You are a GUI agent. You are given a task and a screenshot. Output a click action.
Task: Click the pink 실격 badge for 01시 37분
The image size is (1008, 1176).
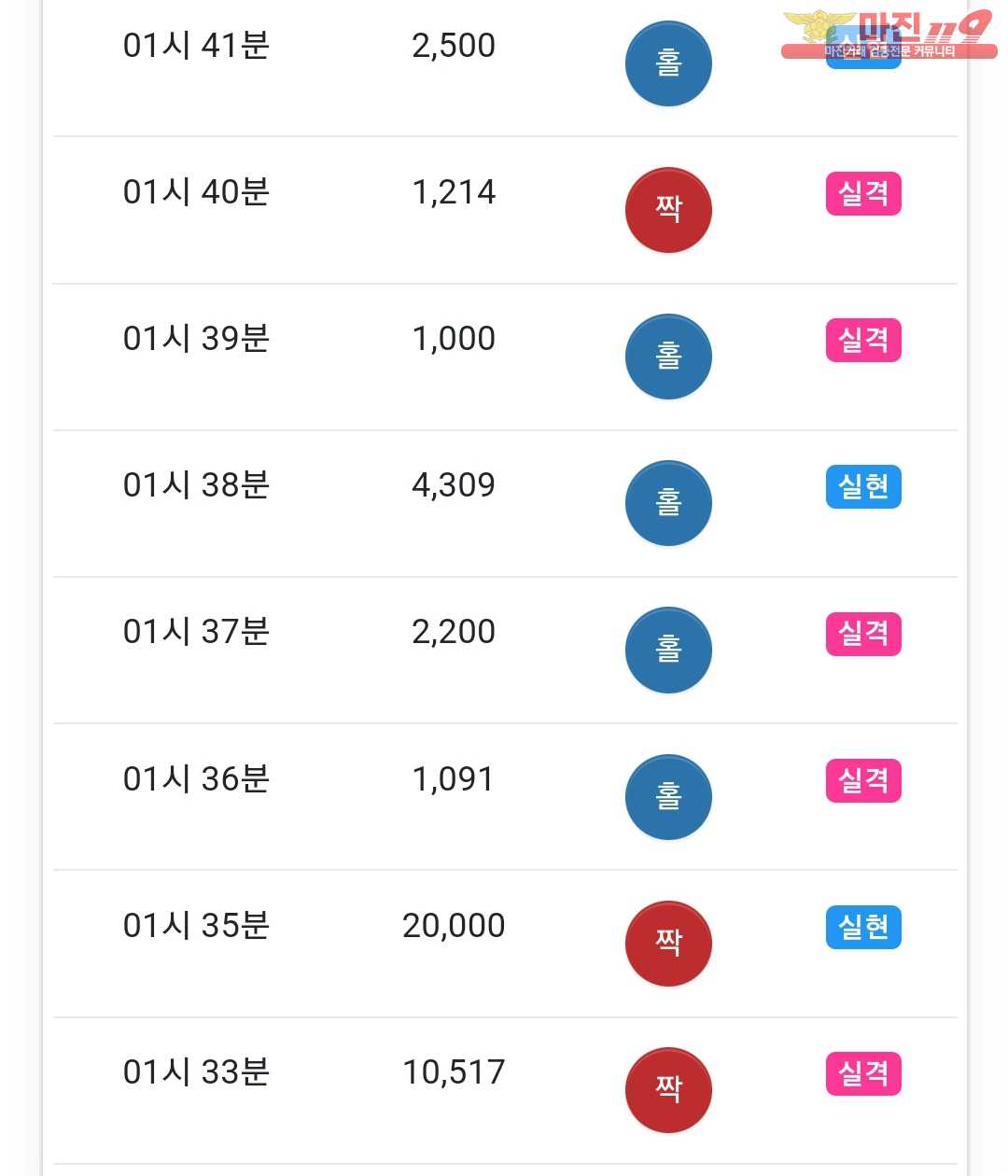pos(863,634)
